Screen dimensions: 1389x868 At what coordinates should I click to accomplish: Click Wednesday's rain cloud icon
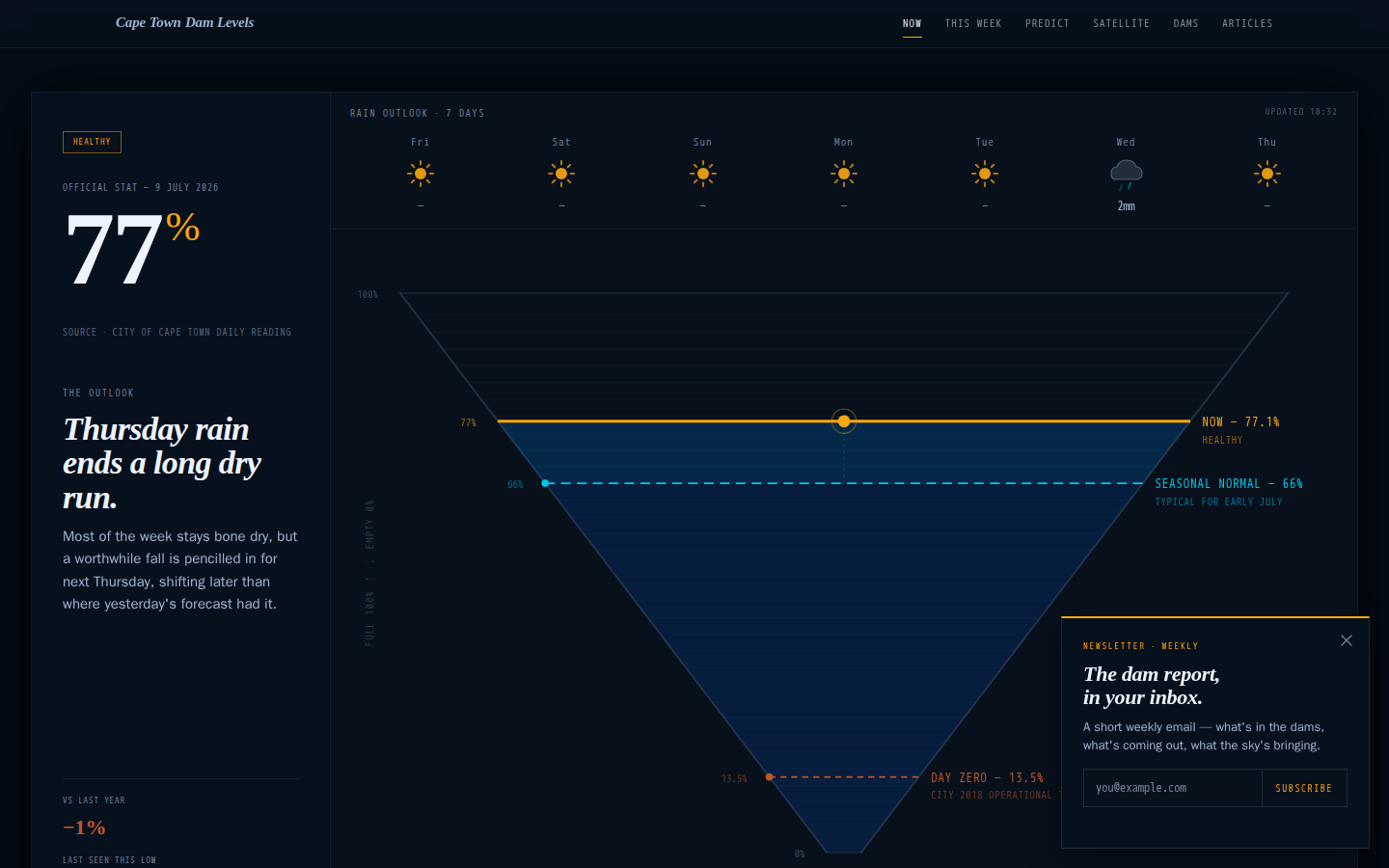[1126, 175]
